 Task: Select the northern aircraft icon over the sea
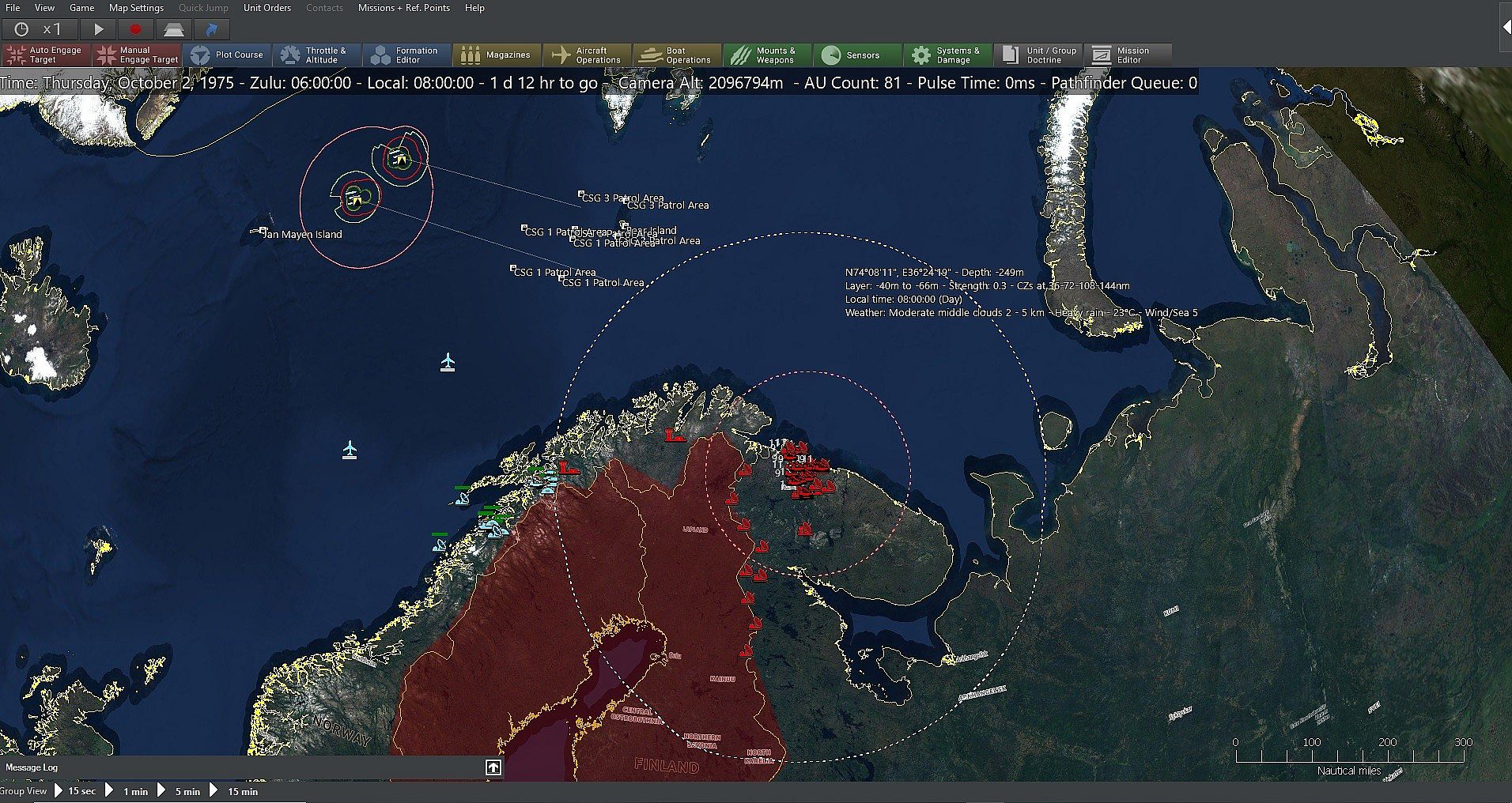pyautogui.click(x=448, y=362)
